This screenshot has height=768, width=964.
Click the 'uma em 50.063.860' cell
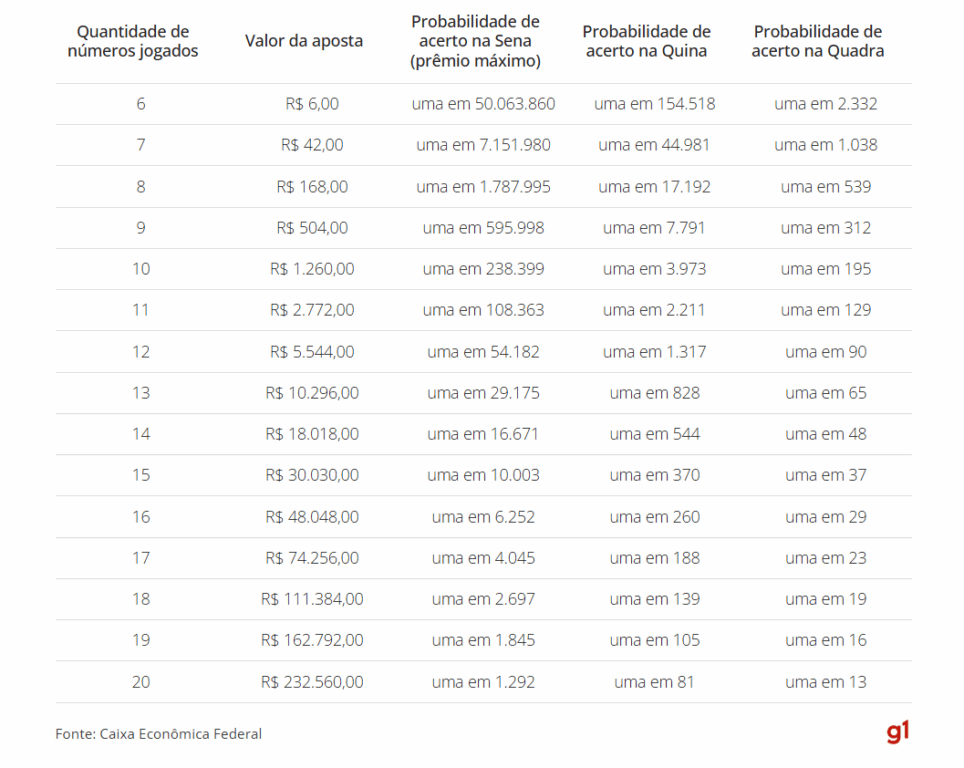[483, 104]
